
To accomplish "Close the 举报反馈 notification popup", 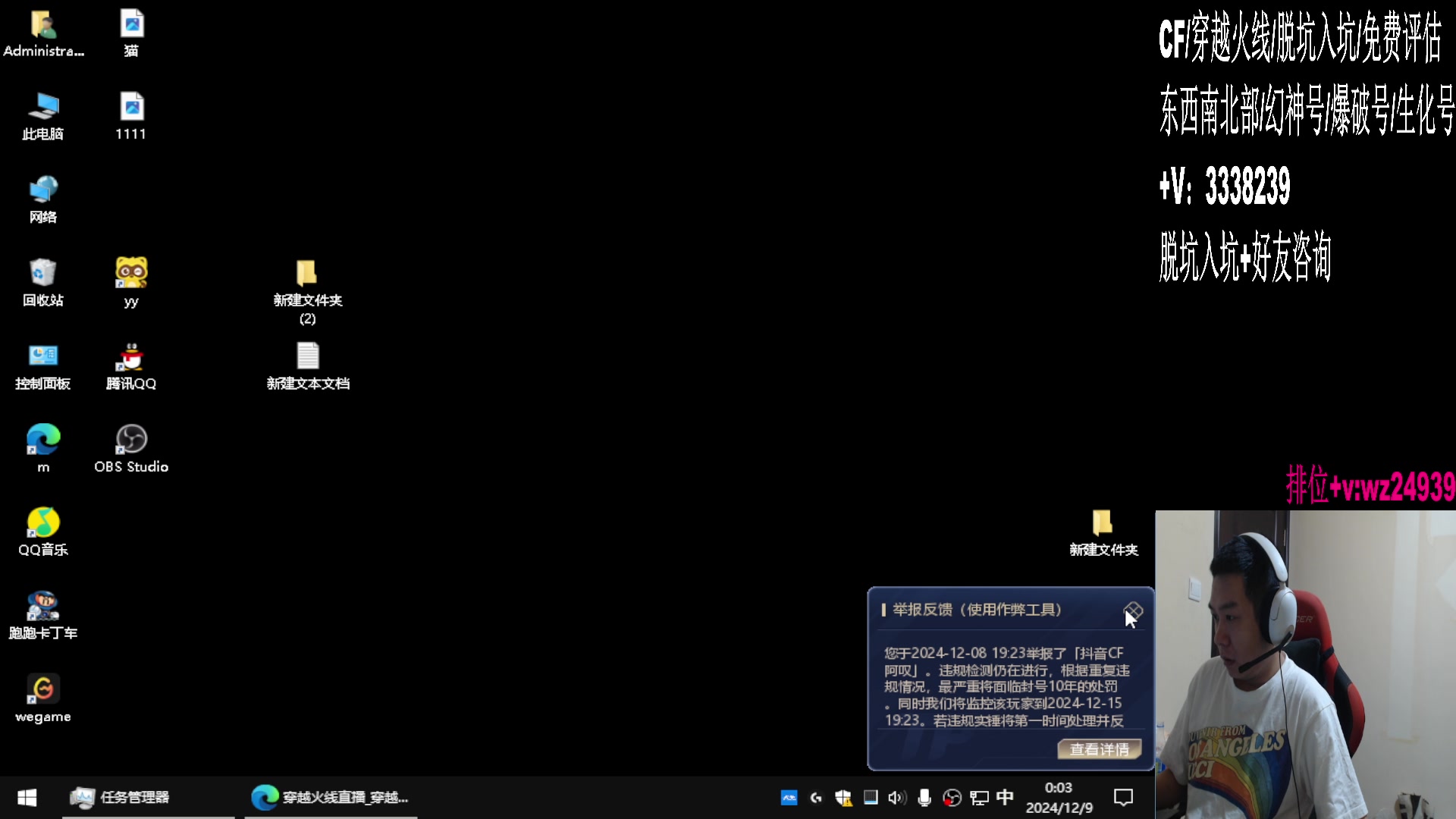I will [1133, 610].
